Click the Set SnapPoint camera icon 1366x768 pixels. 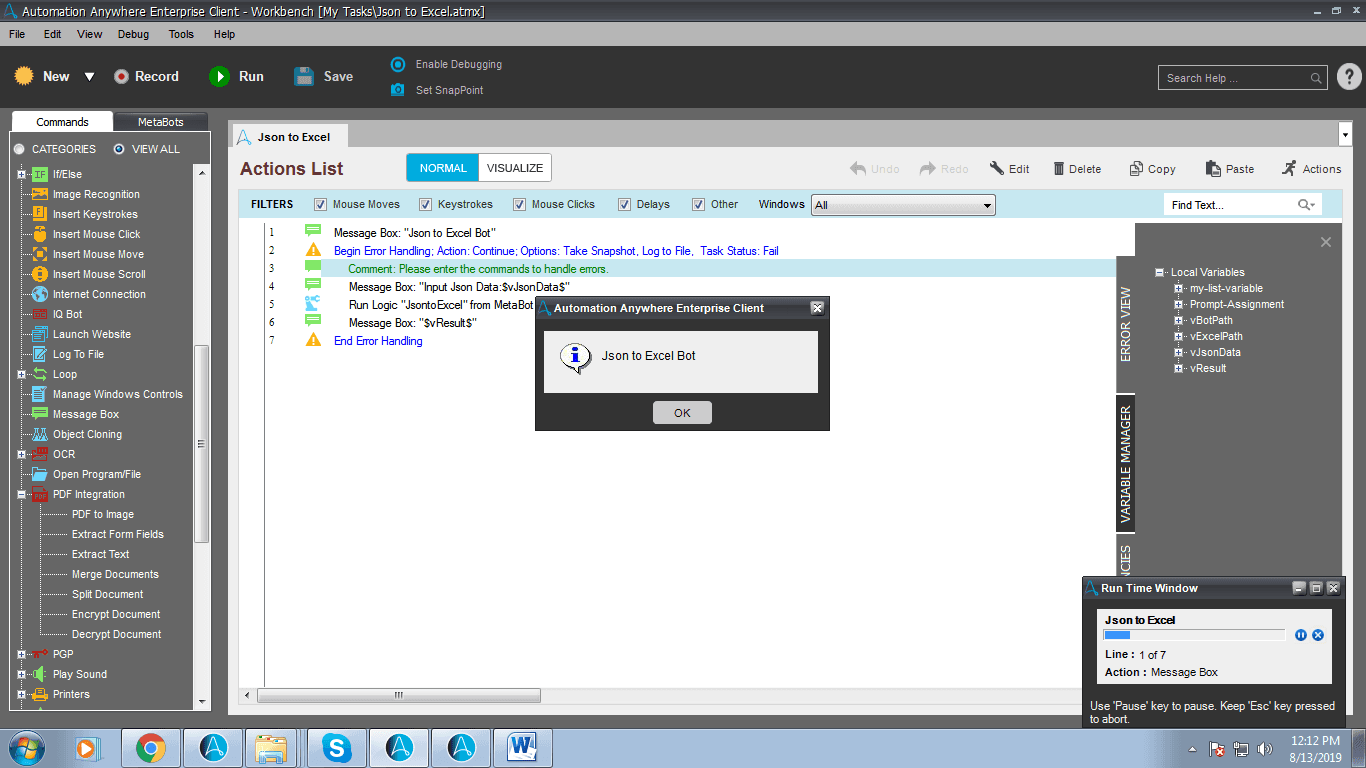[397, 90]
